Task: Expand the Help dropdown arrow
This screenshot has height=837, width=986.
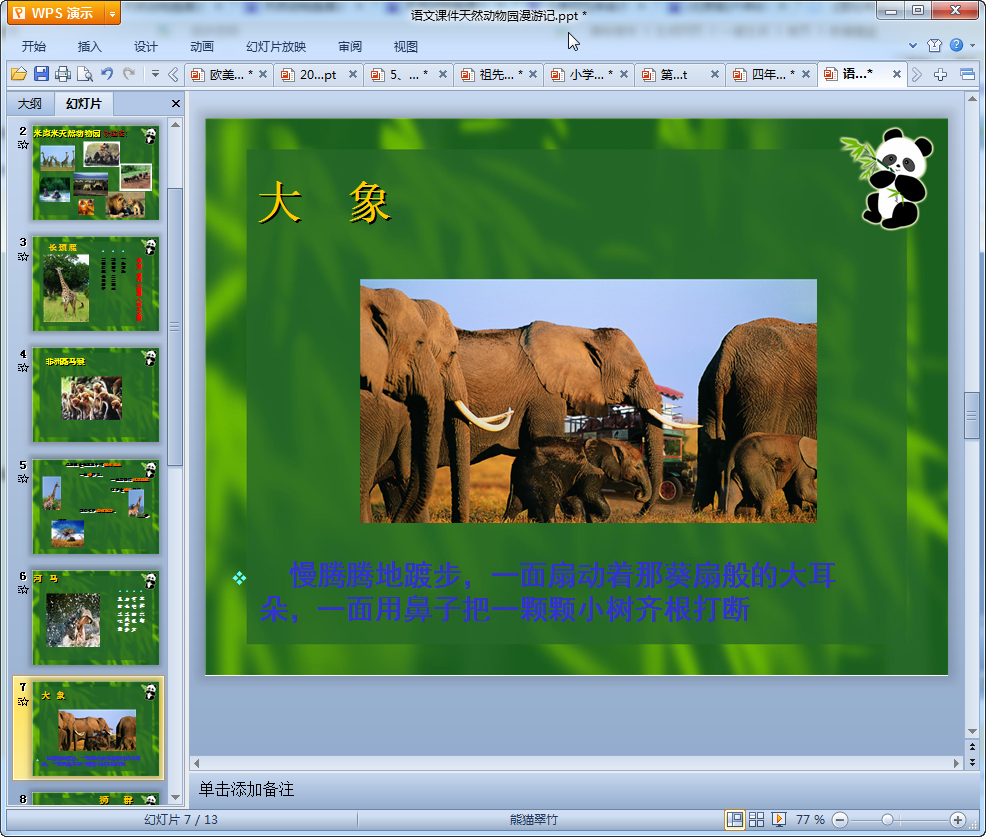Action: click(x=973, y=45)
